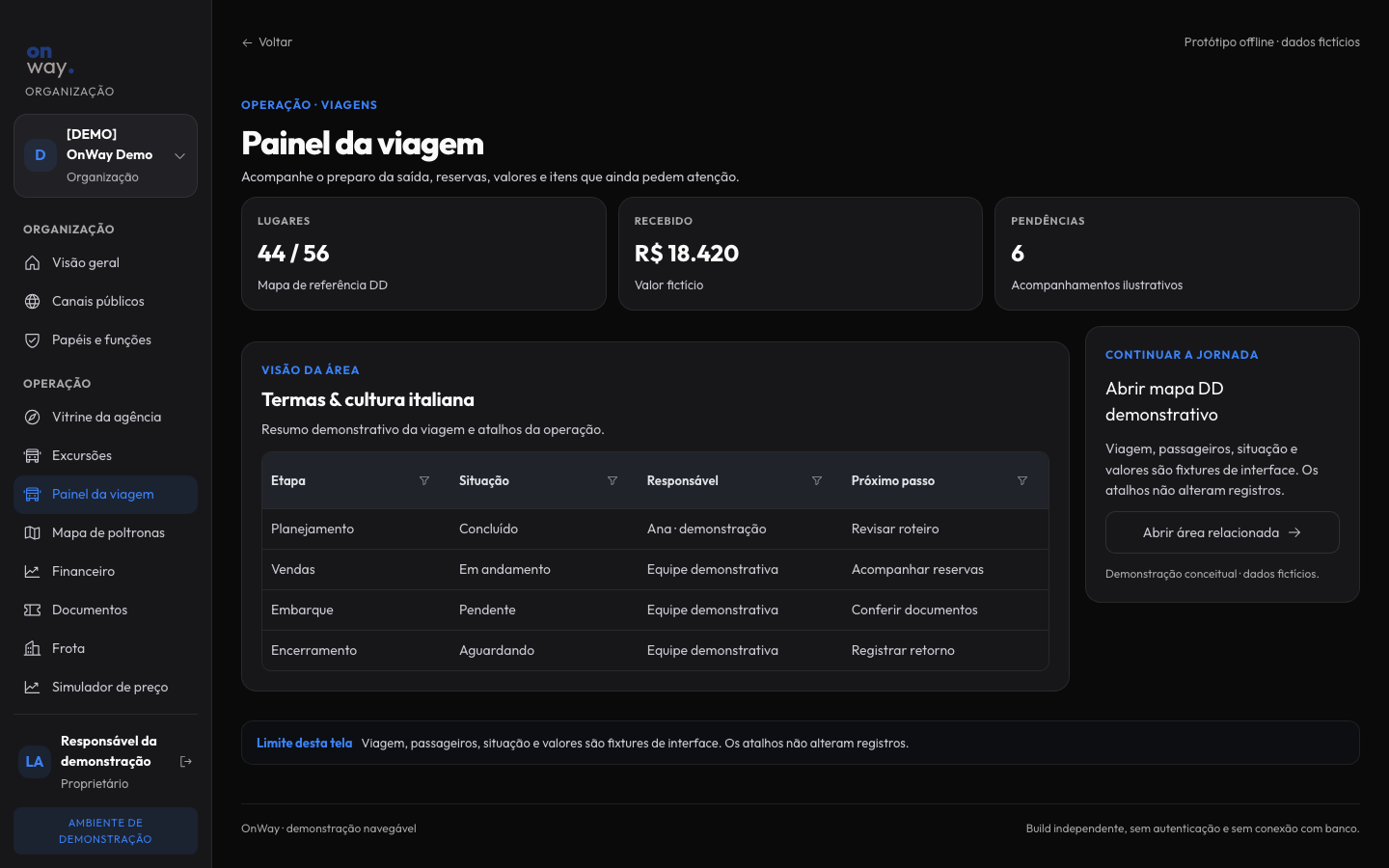Click the Painel da viagem icon

[32, 494]
